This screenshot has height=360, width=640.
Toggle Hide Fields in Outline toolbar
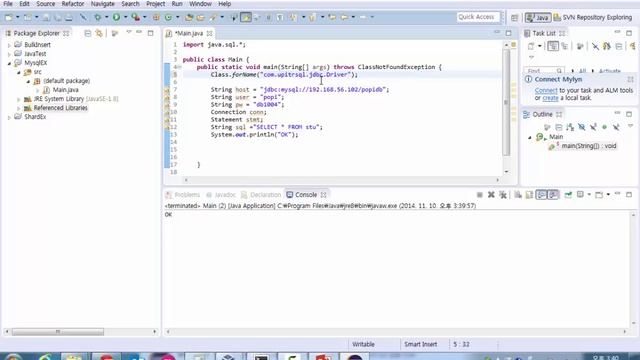582,127
